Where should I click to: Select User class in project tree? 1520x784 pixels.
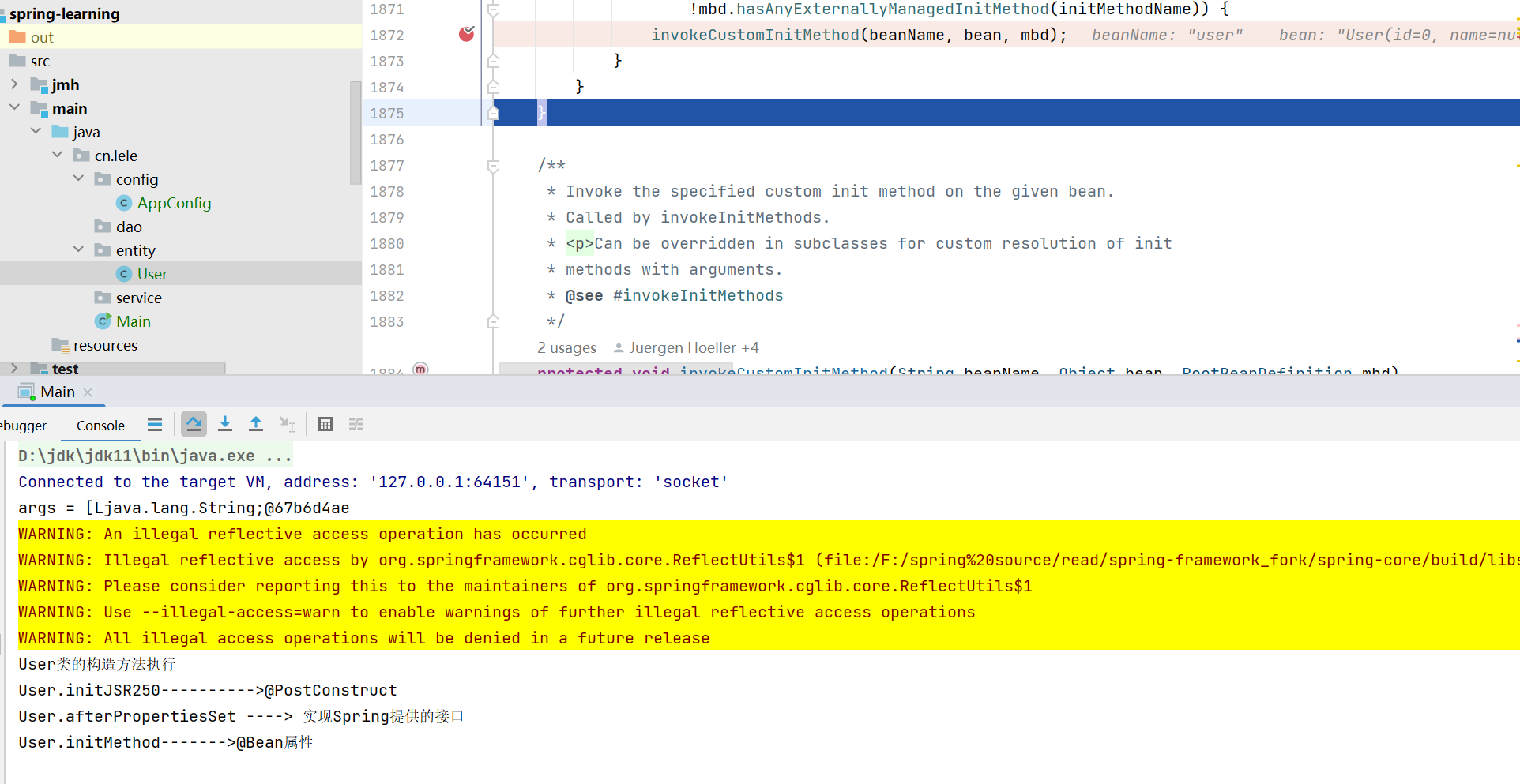[152, 274]
